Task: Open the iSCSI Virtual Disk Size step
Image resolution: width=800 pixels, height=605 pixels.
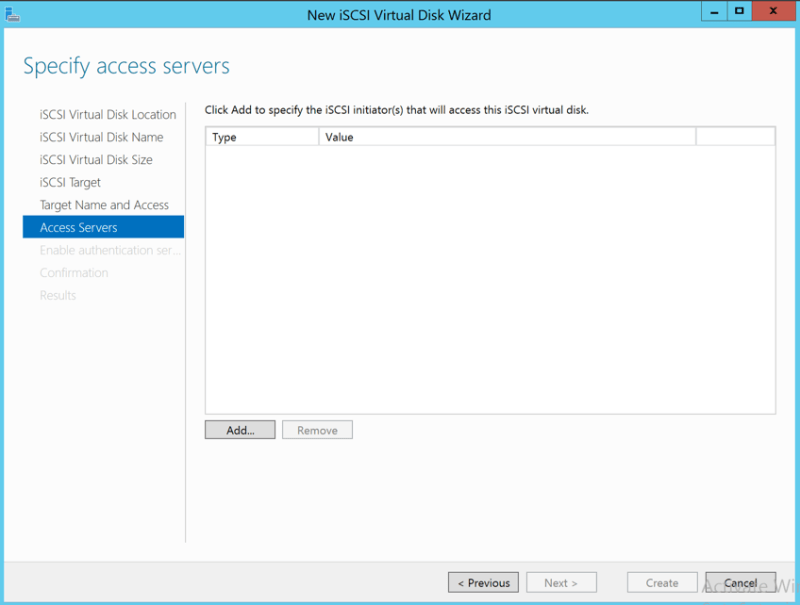Action: pos(96,160)
